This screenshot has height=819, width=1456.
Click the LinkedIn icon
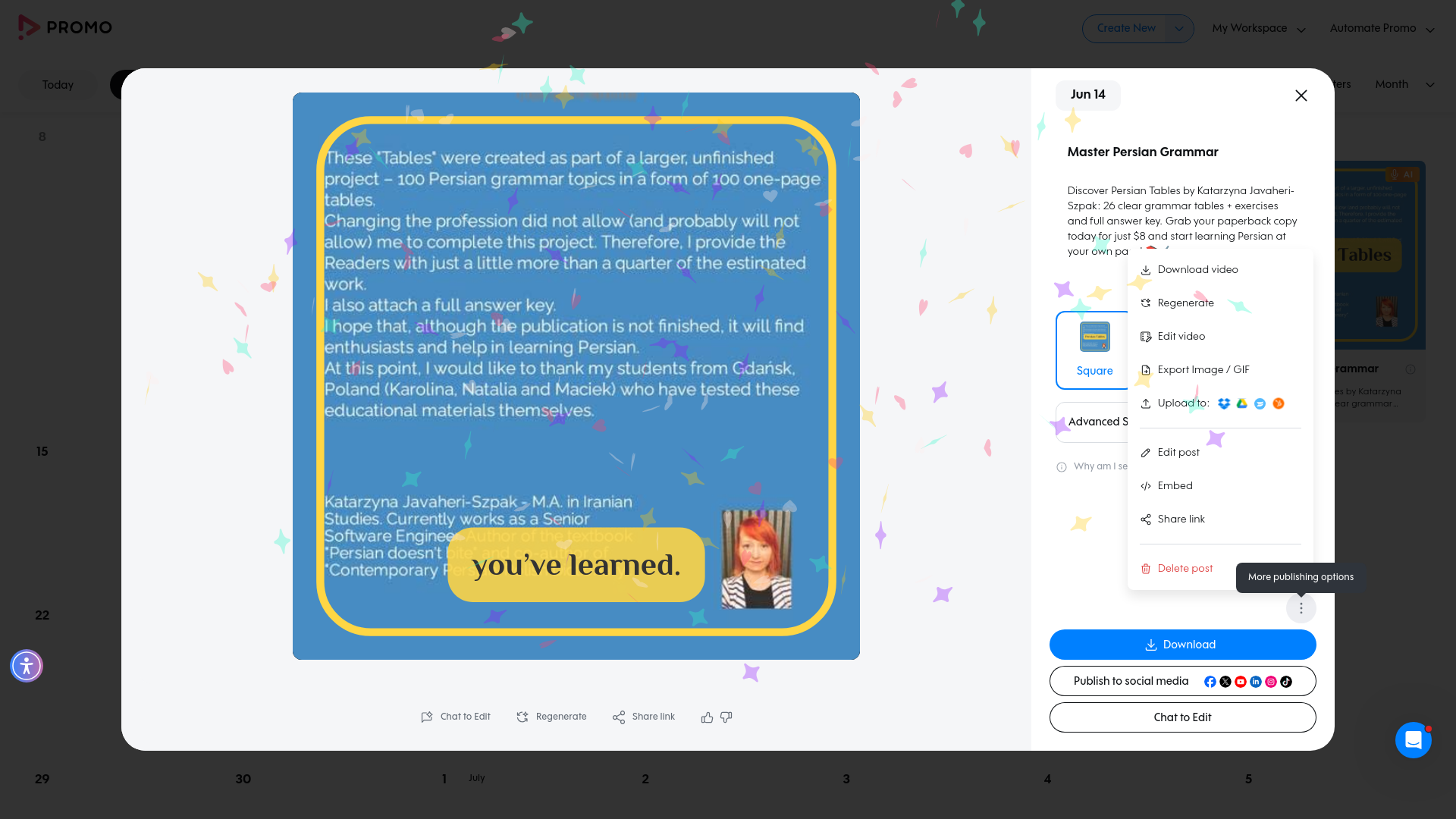point(1256,682)
